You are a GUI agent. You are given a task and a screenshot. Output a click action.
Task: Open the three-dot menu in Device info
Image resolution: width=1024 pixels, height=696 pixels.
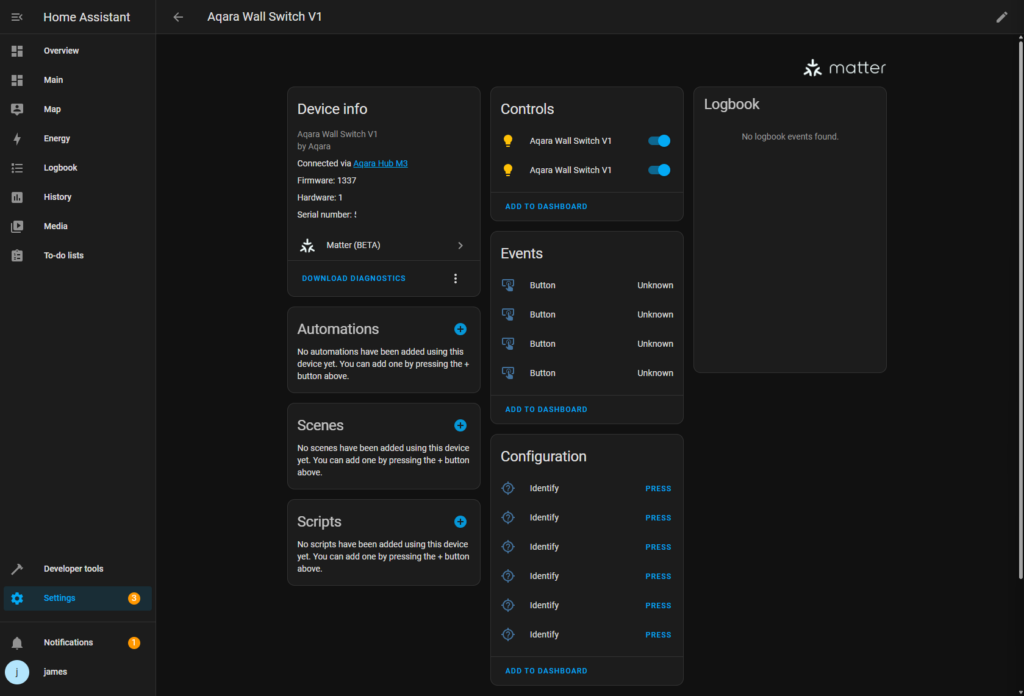(x=455, y=278)
